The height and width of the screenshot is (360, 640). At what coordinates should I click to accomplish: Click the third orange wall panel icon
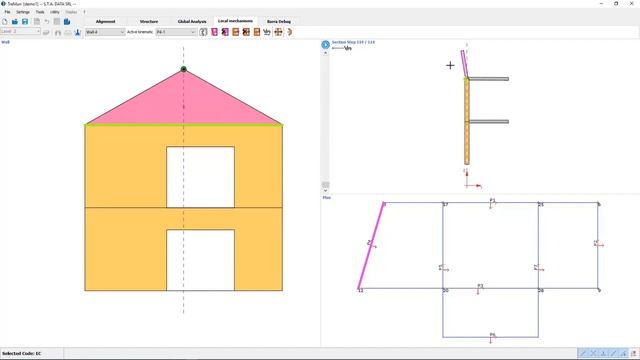(257, 32)
